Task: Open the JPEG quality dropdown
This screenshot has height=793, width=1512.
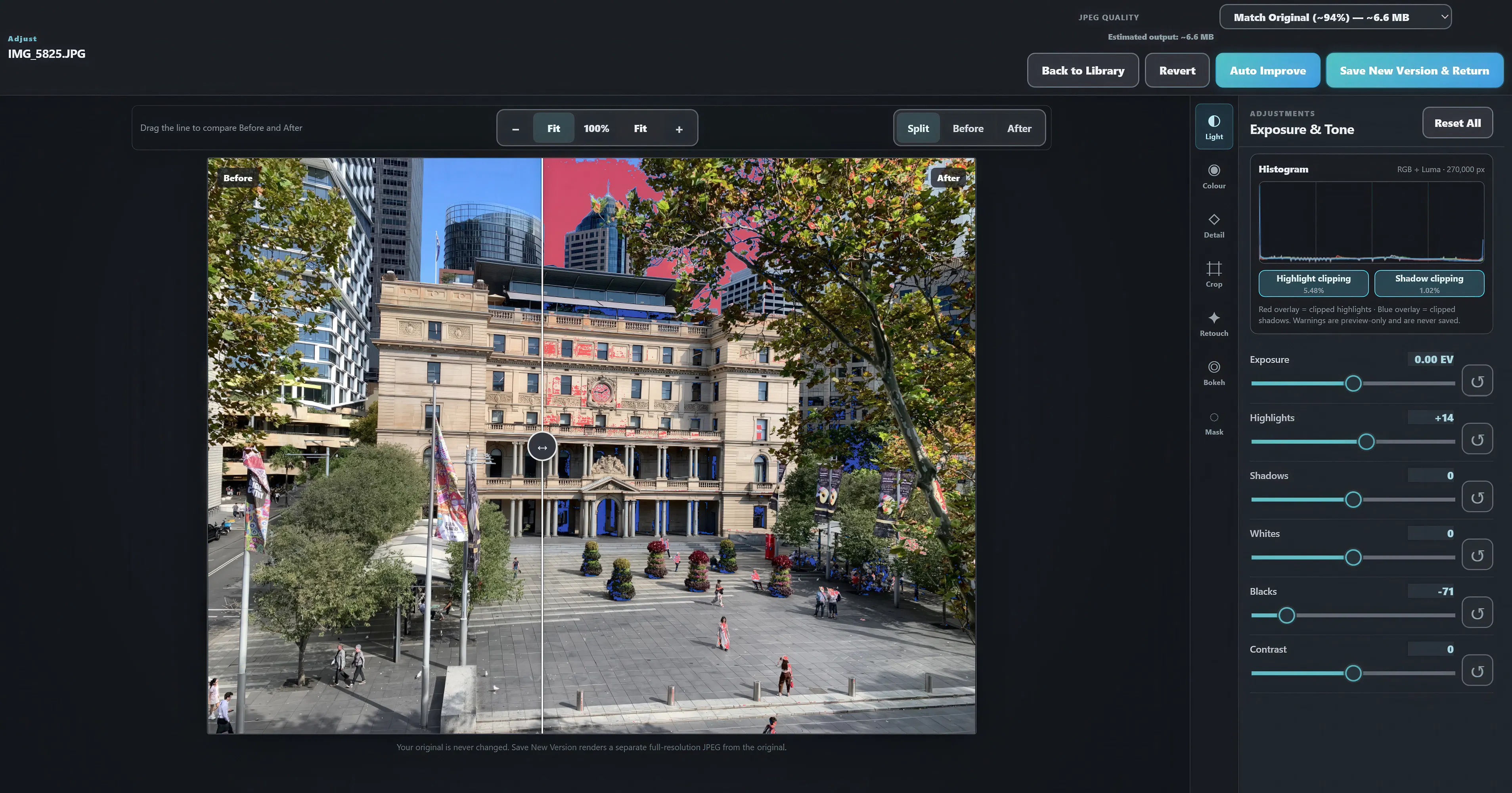Action: [1335, 17]
